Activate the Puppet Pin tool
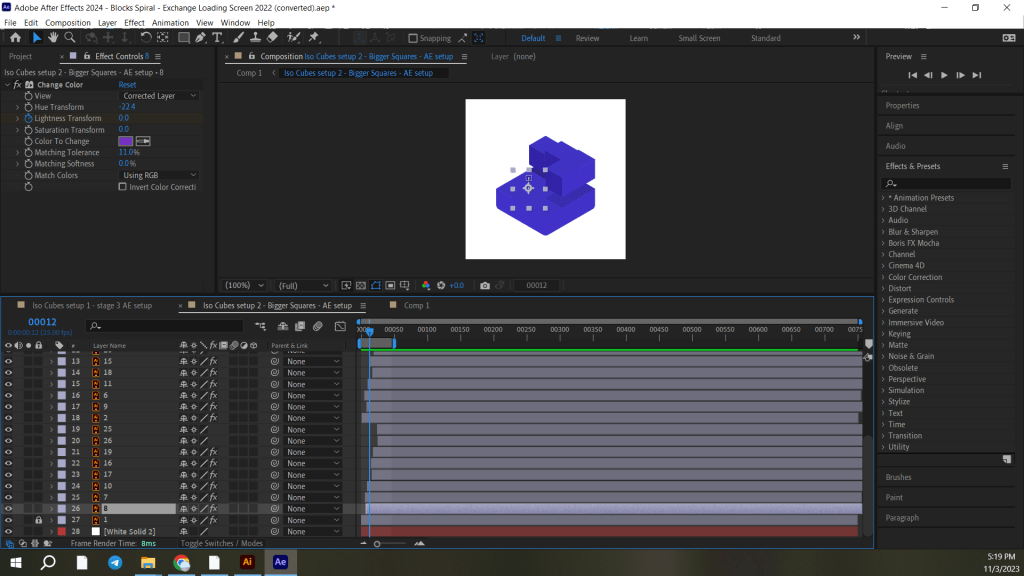Screen dimensions: 1024x576 (x=314, y=38)
